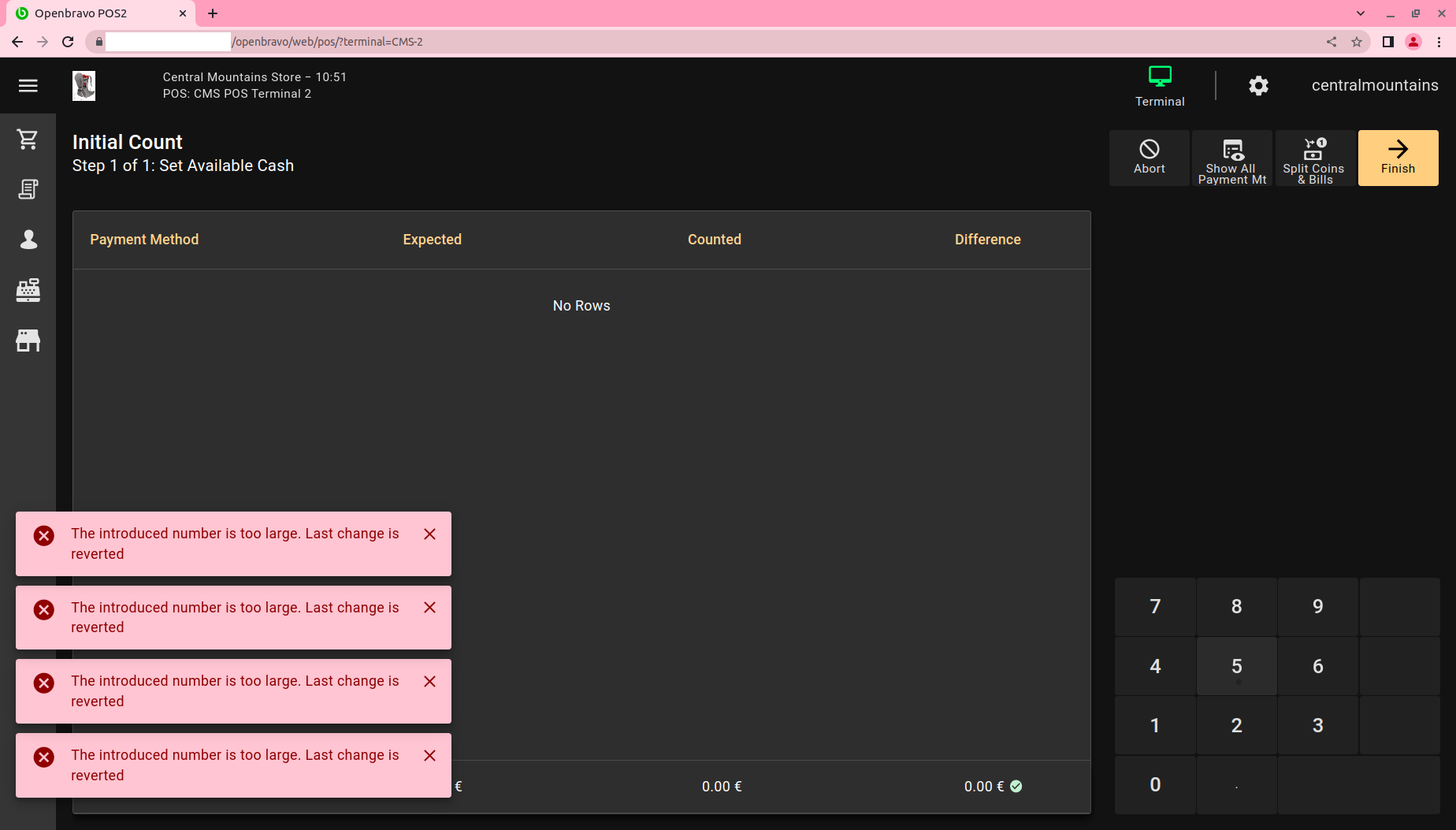Open settings gear icon

click(x=1258, y=85)
